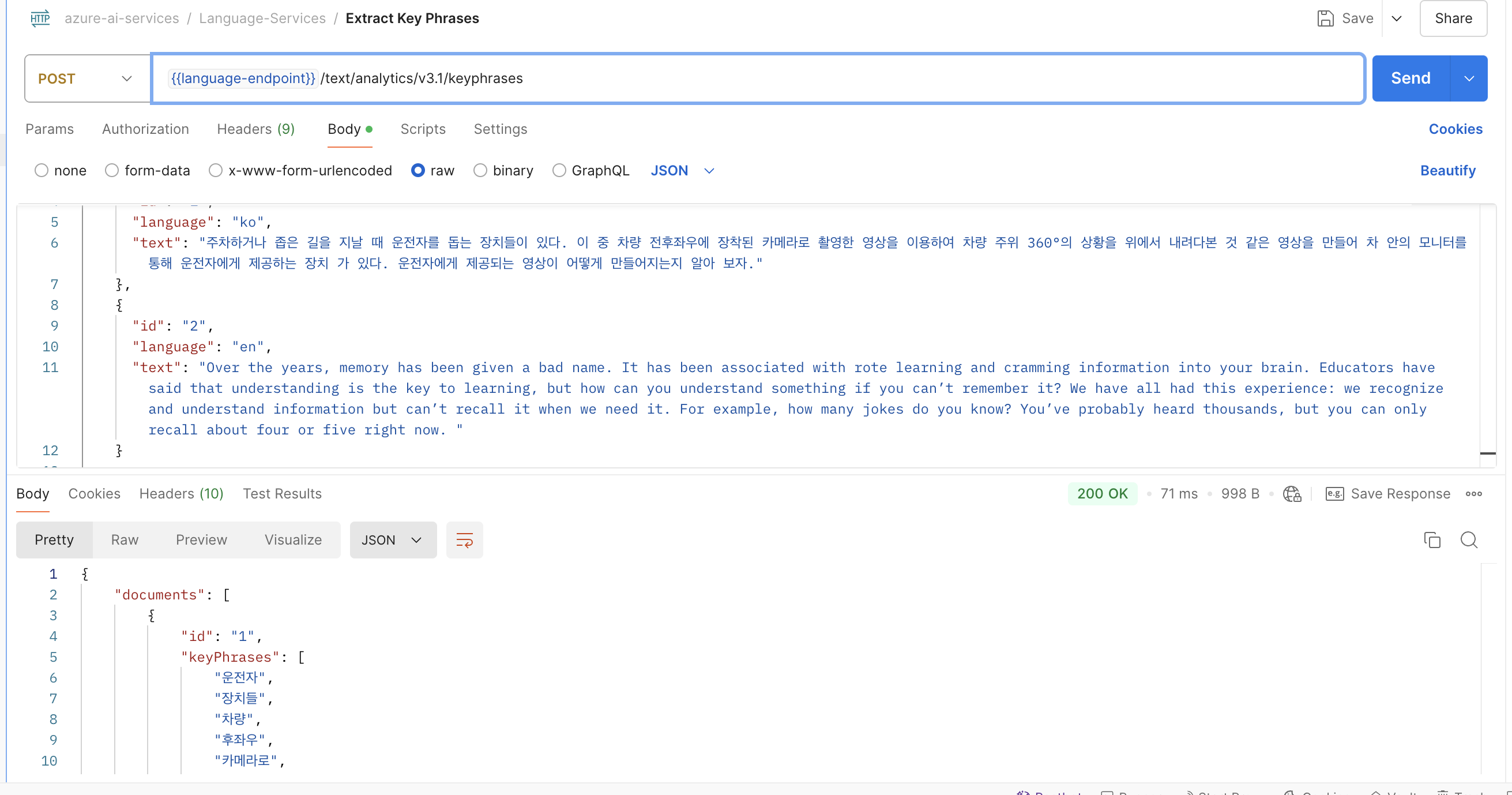Copy response body with copy icon
Image resolution: width=1512 pixels, height=795 pixels.
click(x=1432, y=539)
